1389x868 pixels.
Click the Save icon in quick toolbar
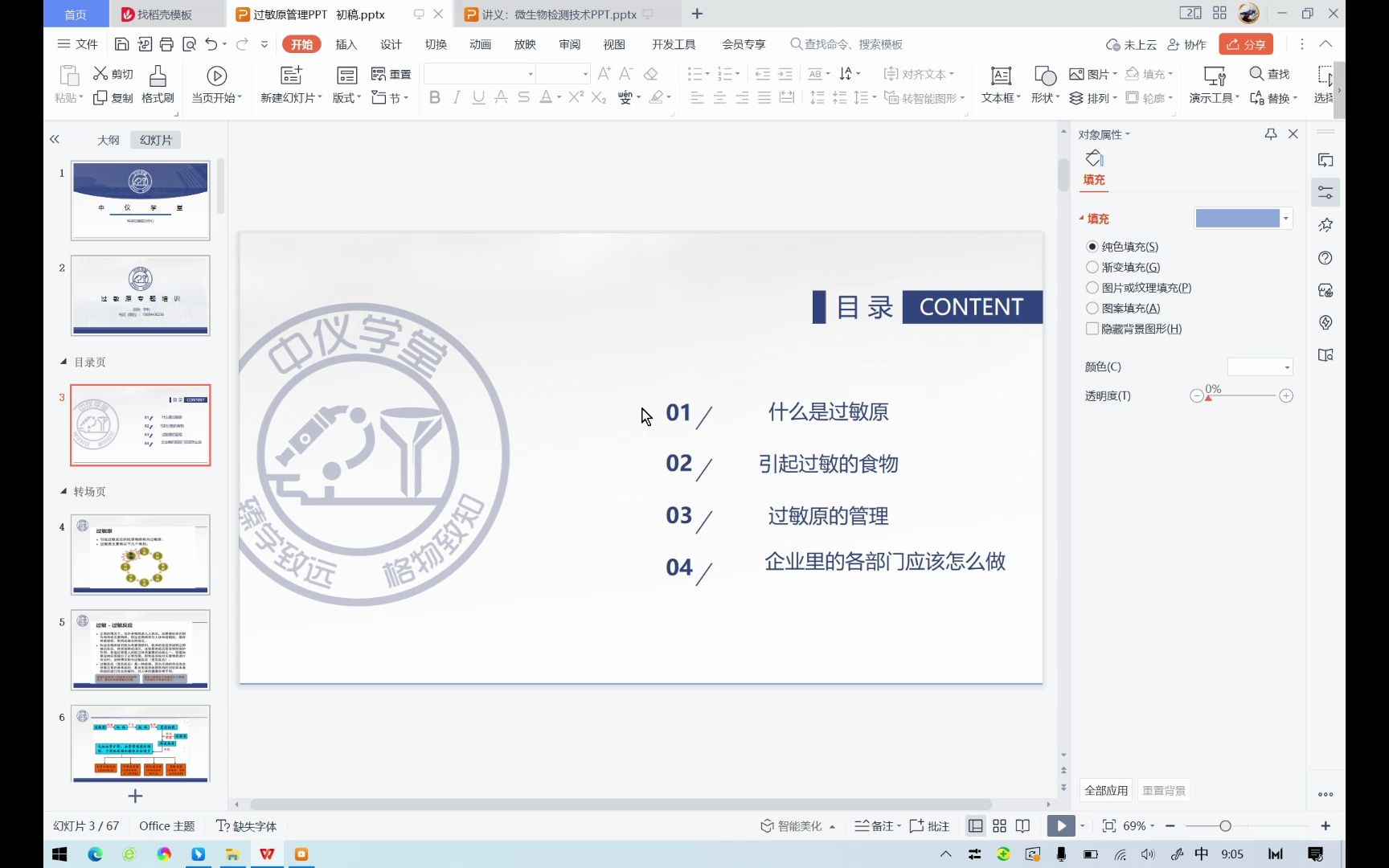[121, 44]
